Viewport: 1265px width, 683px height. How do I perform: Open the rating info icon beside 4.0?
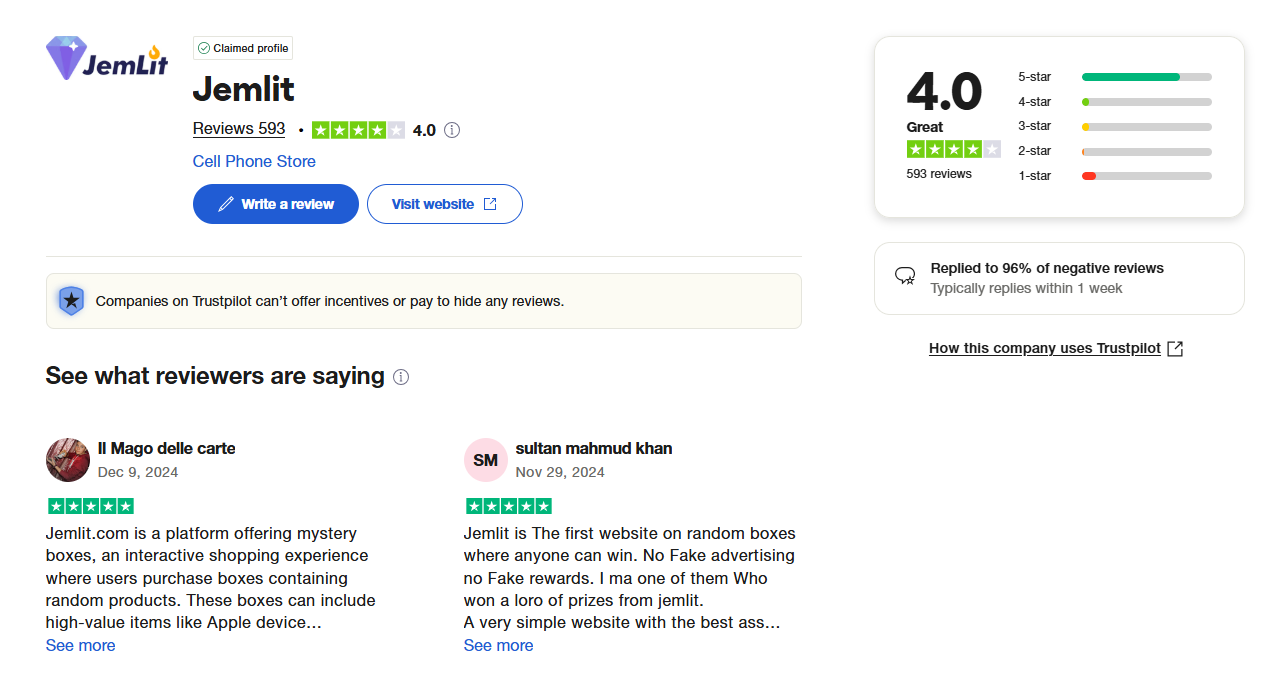[x=452, y=130]
